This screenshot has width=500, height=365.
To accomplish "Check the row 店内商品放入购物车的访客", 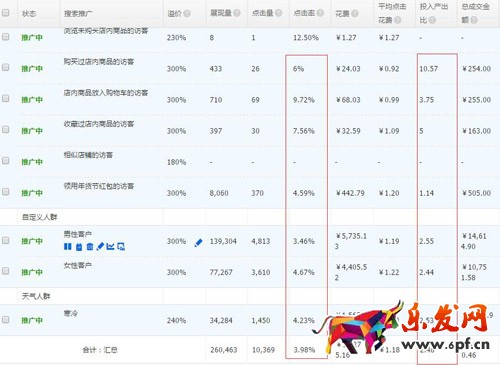I will tap(6, 98).
